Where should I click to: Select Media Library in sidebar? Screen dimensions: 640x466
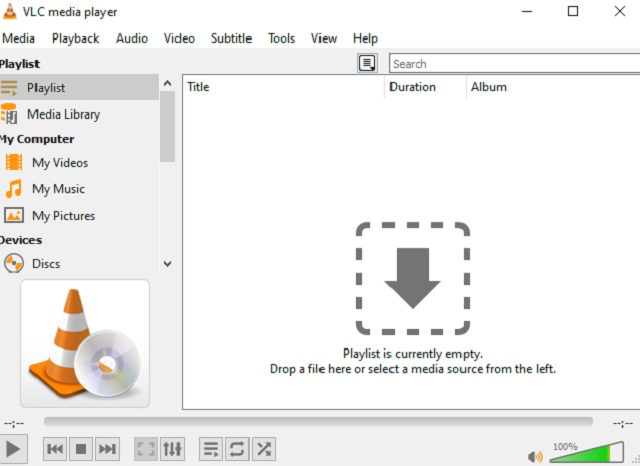[79, 114]
